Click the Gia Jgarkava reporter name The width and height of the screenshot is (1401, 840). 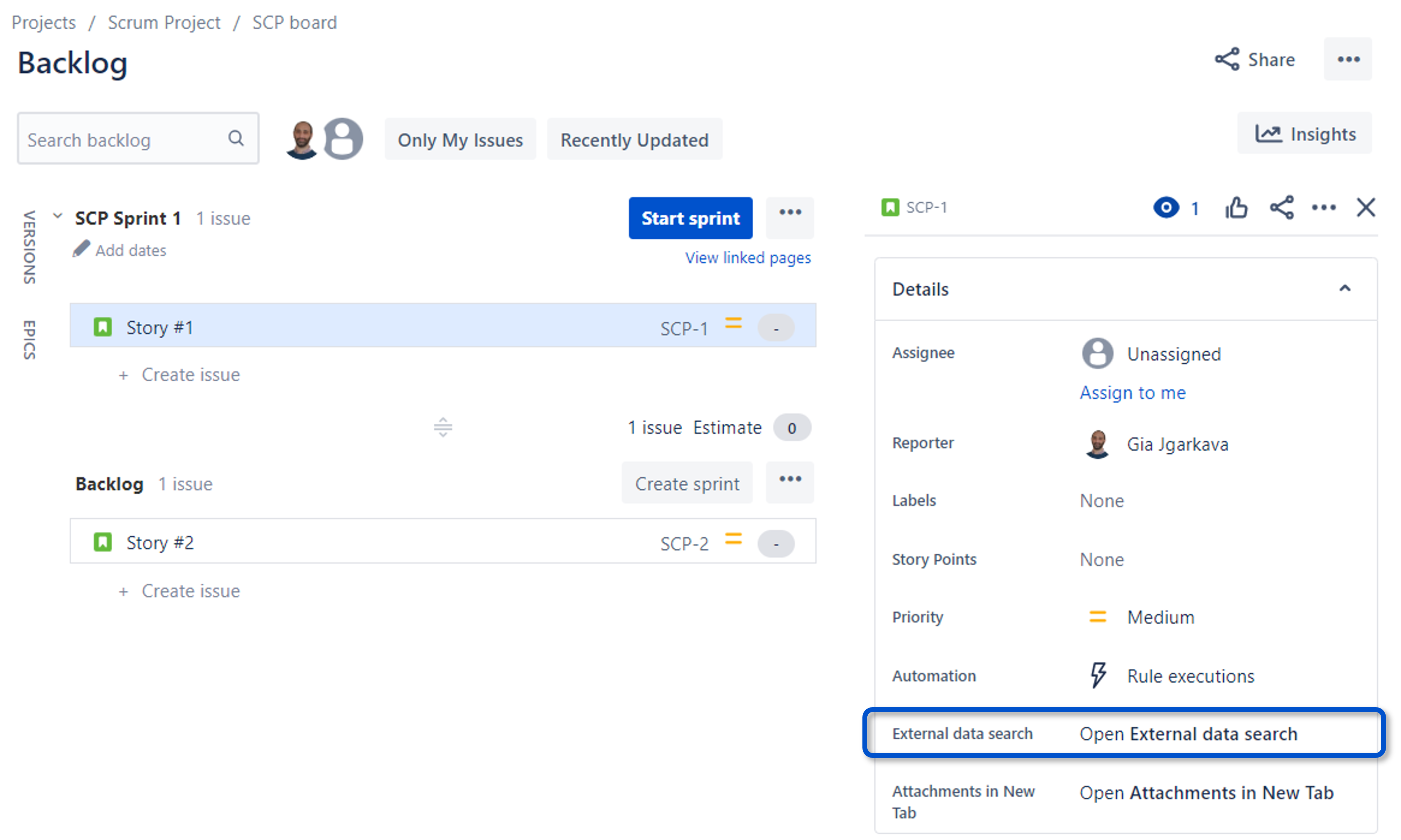(1177, 444)
